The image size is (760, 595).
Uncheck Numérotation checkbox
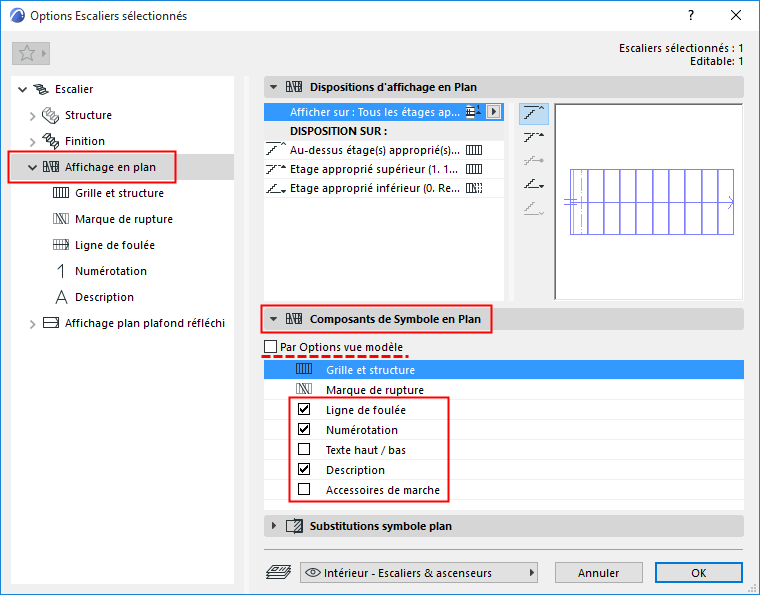coord(304,429)
